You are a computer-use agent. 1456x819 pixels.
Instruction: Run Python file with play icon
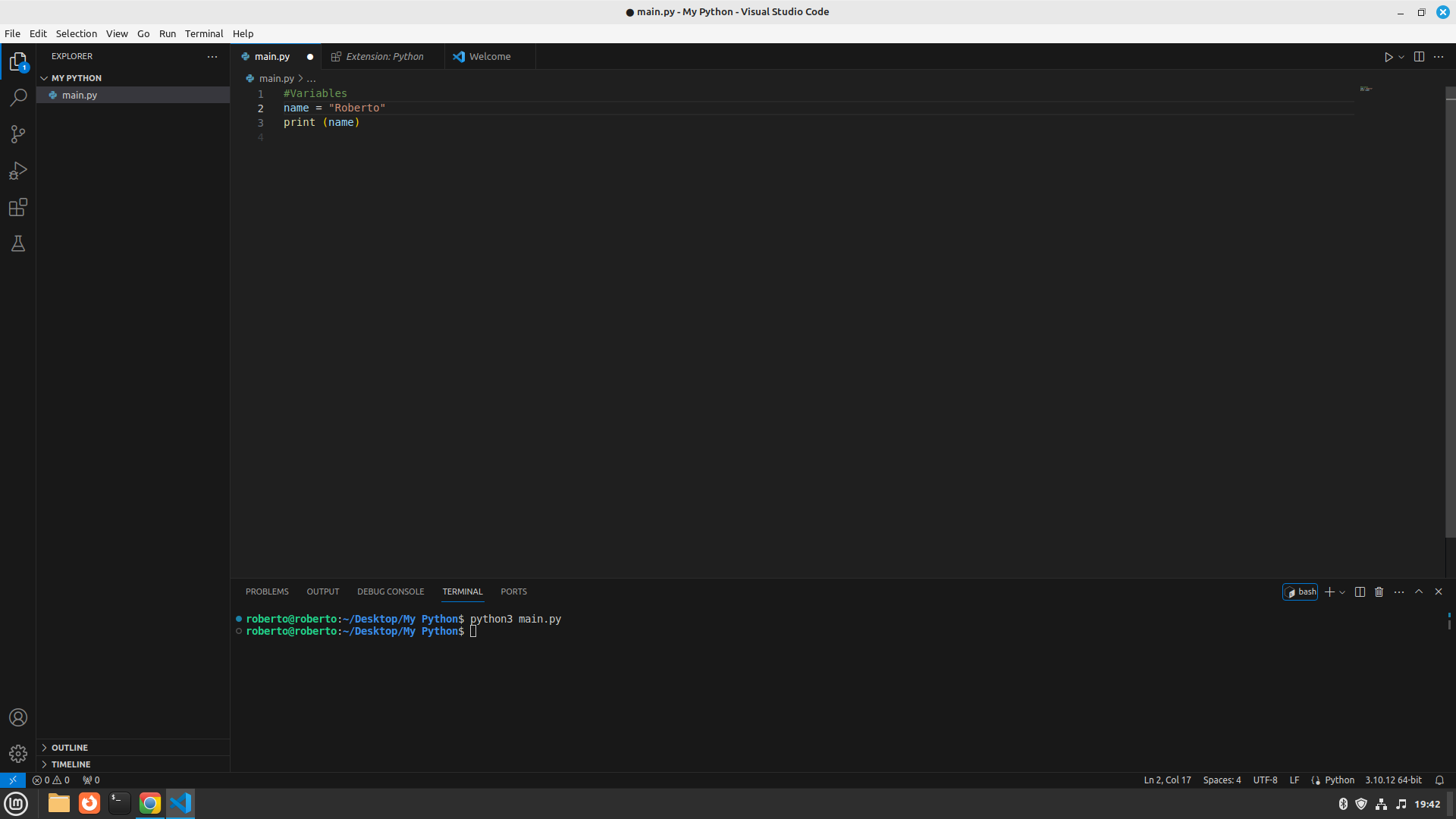(1389, 57)
